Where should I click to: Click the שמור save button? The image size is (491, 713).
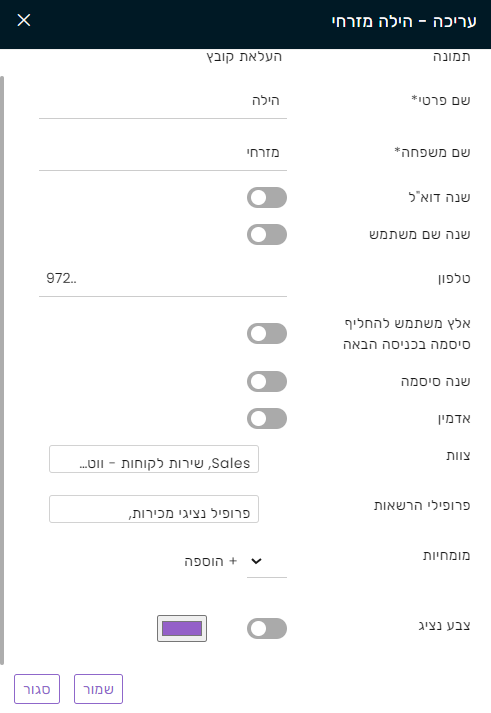point(98,689)
